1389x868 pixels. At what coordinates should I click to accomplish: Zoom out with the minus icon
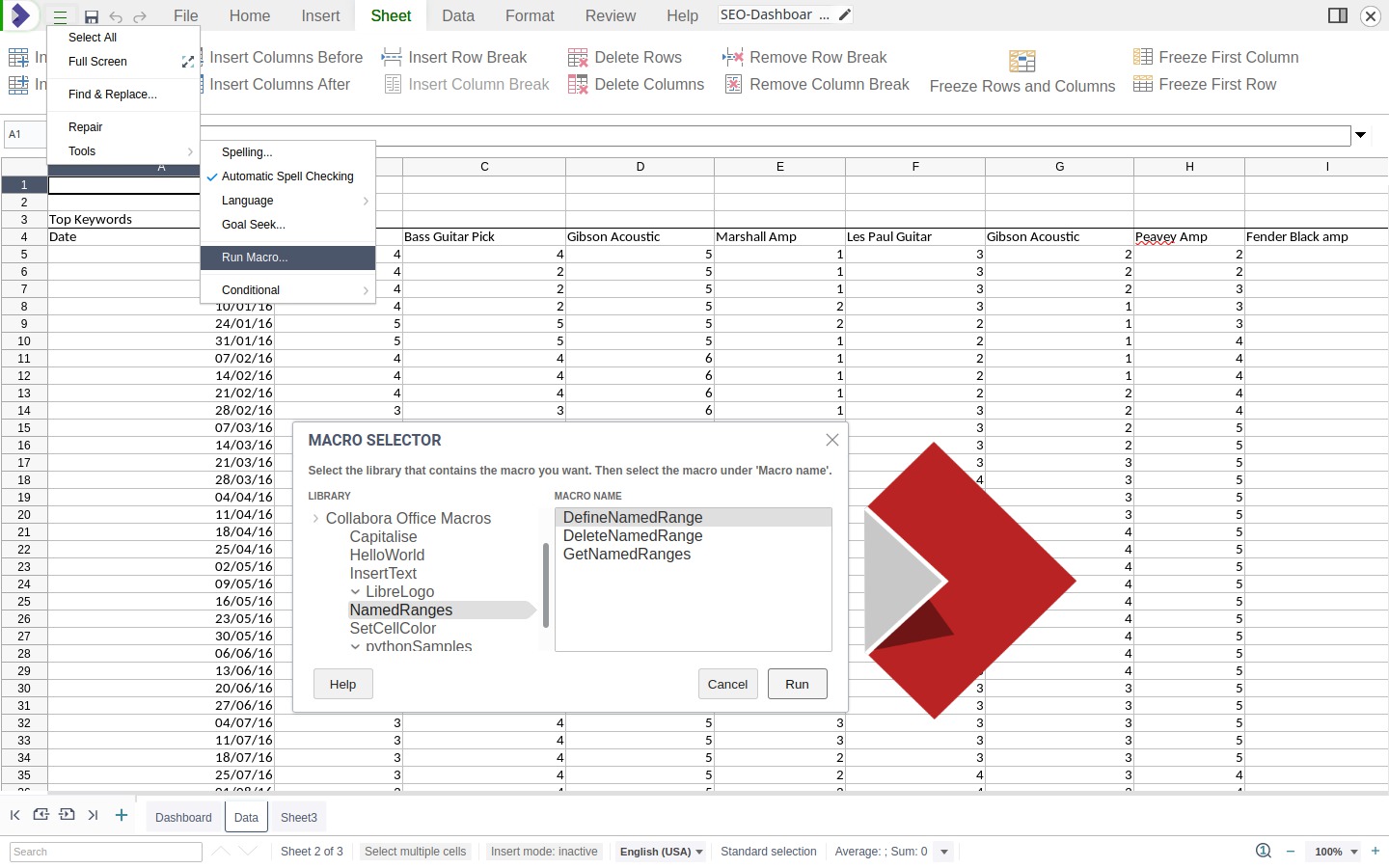coord(1291,852)
